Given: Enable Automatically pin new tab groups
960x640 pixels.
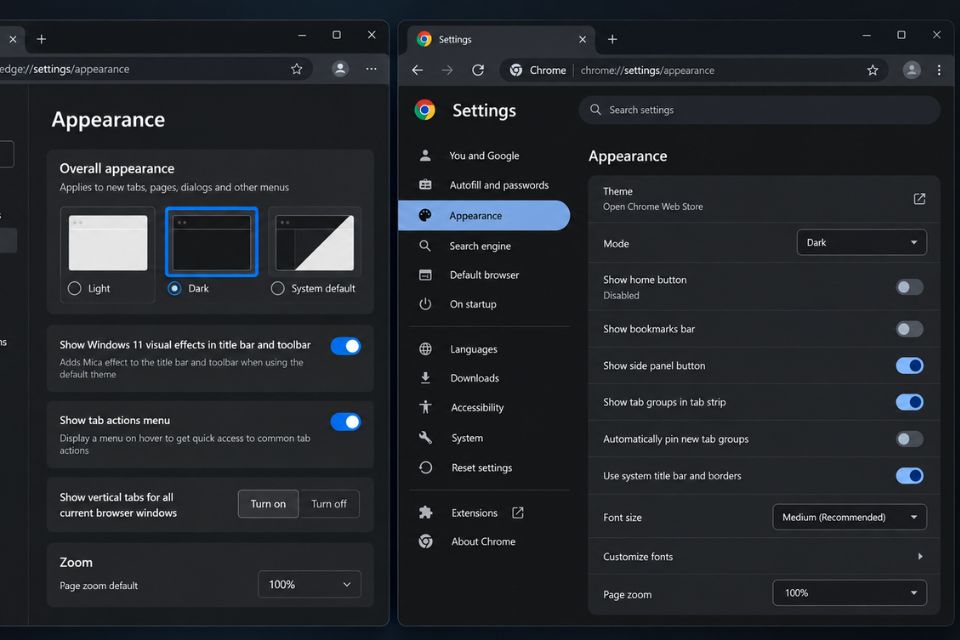Looking at the screenshot, I should pos(909,439).
